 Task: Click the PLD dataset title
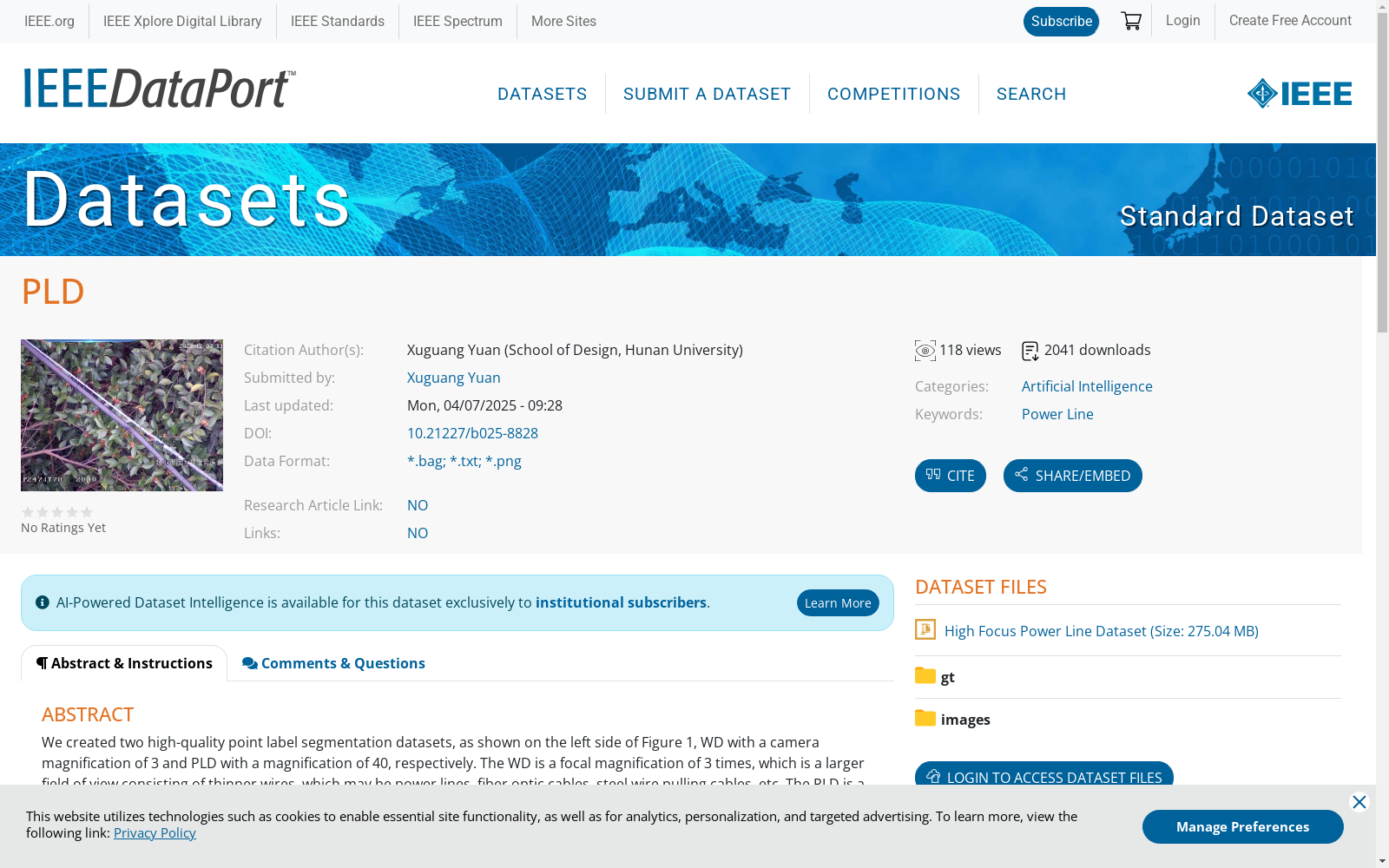(53, 292)
